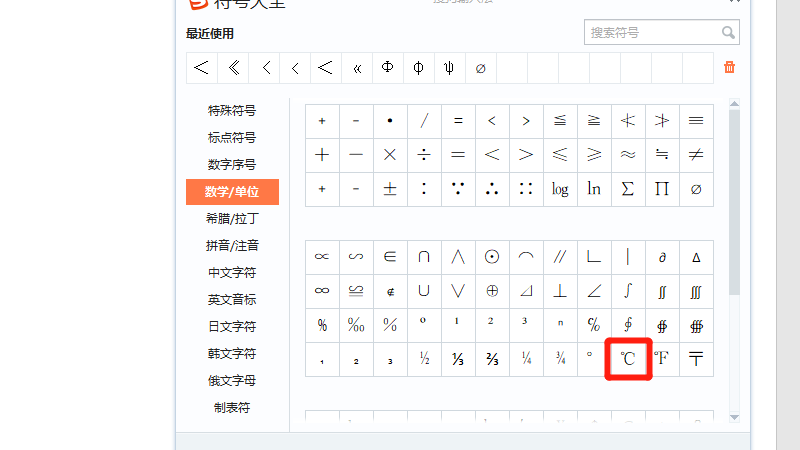
Task: Insert the division ÷ sign
Action: (424, 154)
